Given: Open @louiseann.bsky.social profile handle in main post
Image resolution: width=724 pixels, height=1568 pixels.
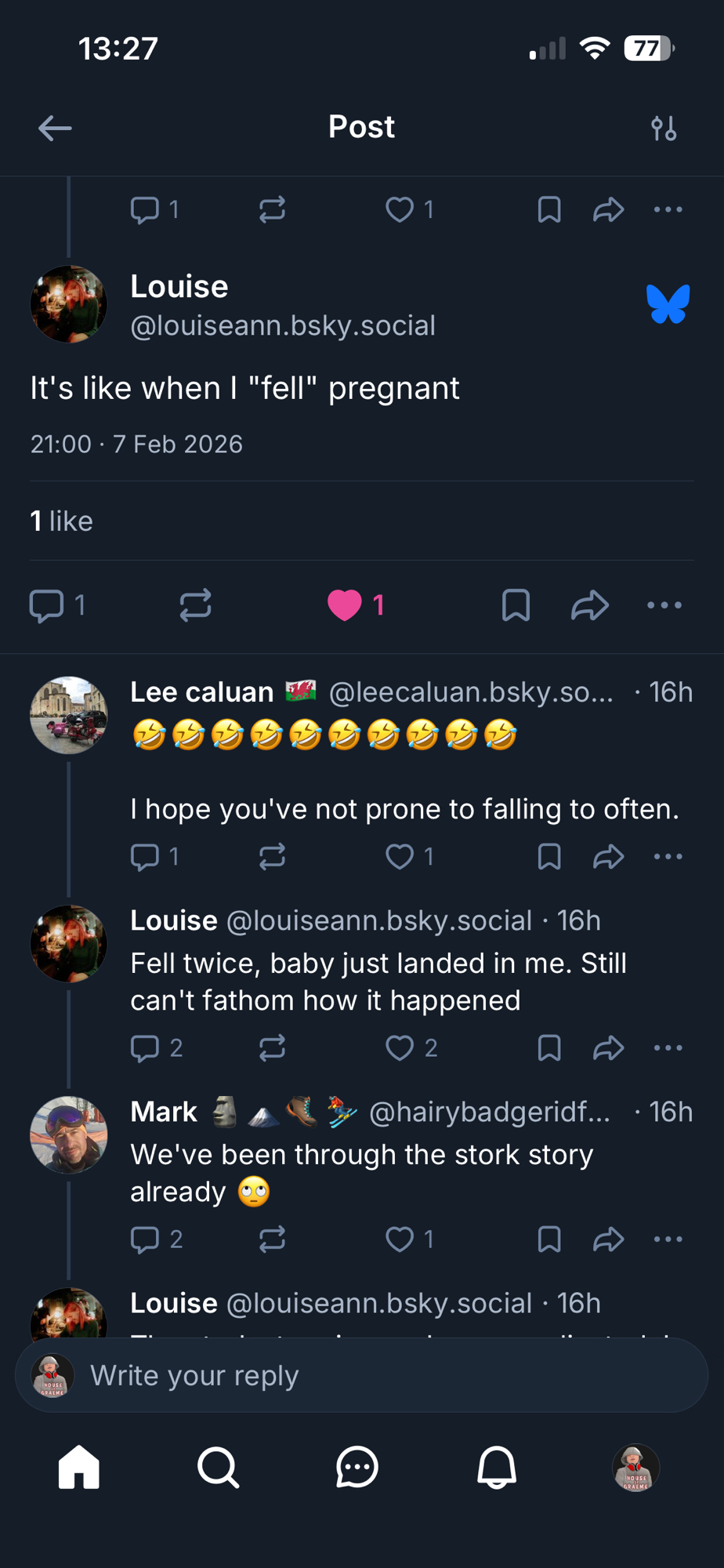Looking at the screenshot, I should 283,325.
